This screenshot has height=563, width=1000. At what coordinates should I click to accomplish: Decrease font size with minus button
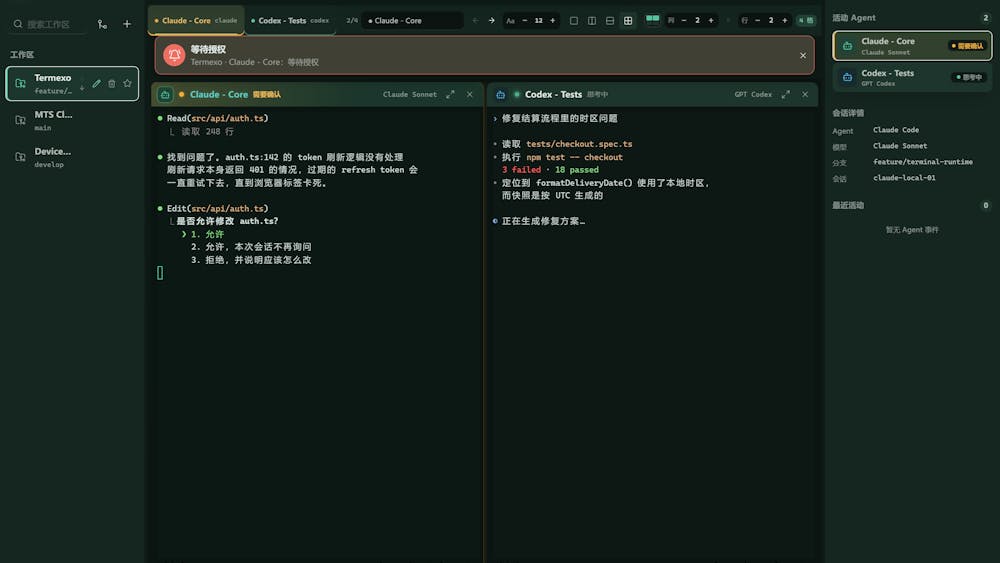click(525, 20)
